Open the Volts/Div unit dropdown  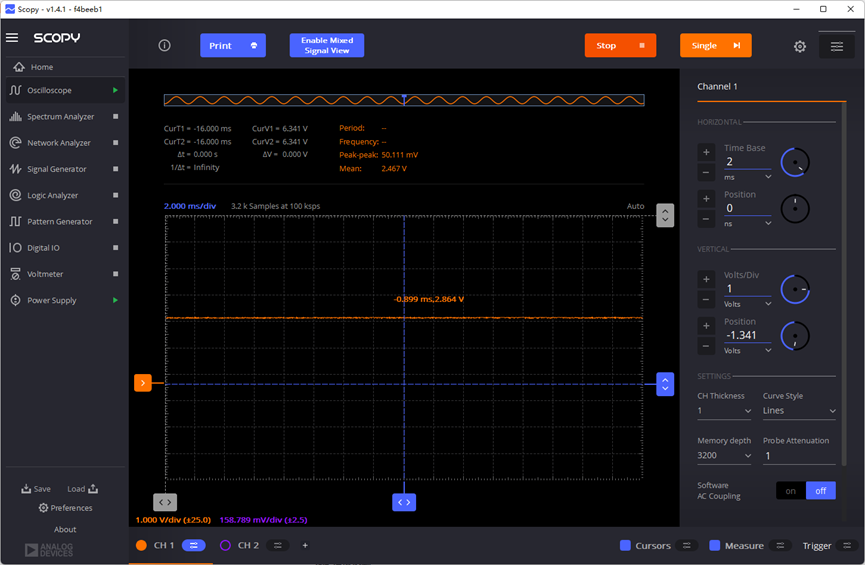pos(747,304)
